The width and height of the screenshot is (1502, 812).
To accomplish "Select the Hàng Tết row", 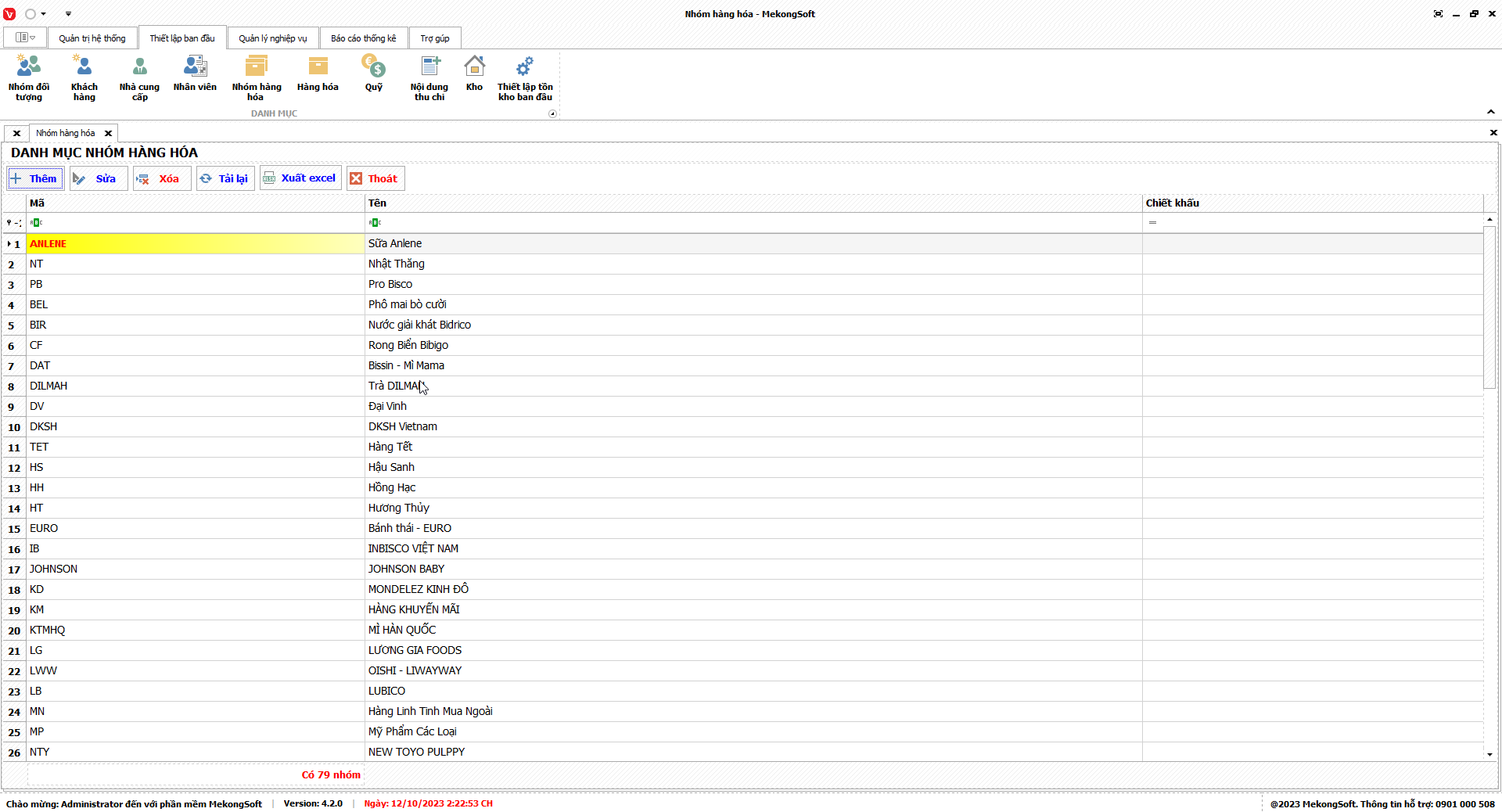I will tap(742, 447).
